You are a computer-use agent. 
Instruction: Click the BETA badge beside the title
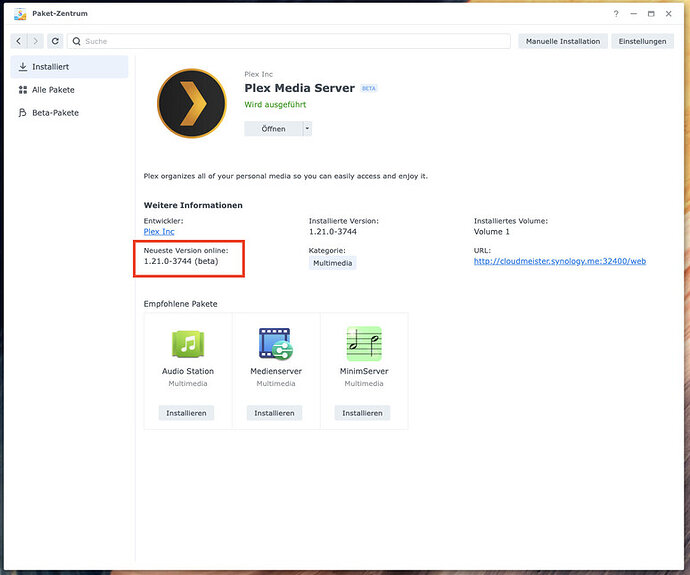point(368,88)
